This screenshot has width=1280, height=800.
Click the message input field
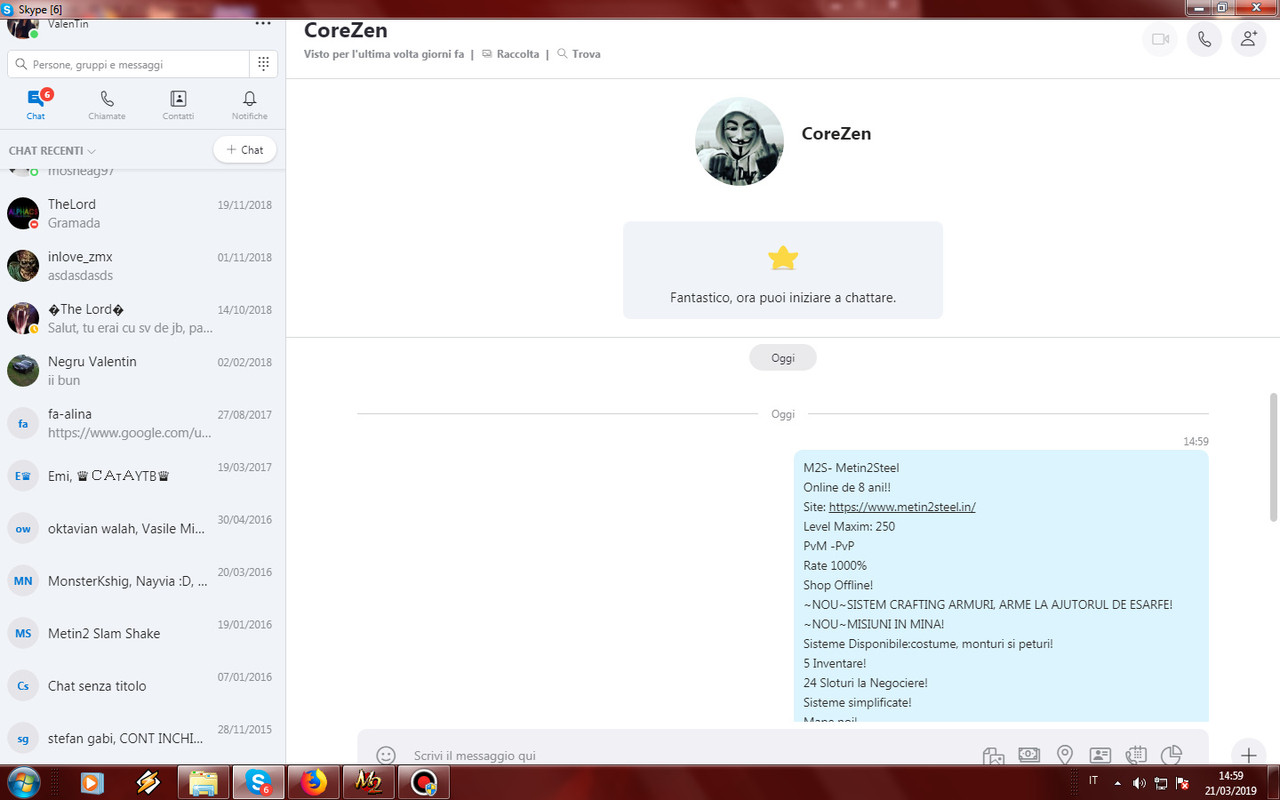pyautogui.click(x=600, y=755)
